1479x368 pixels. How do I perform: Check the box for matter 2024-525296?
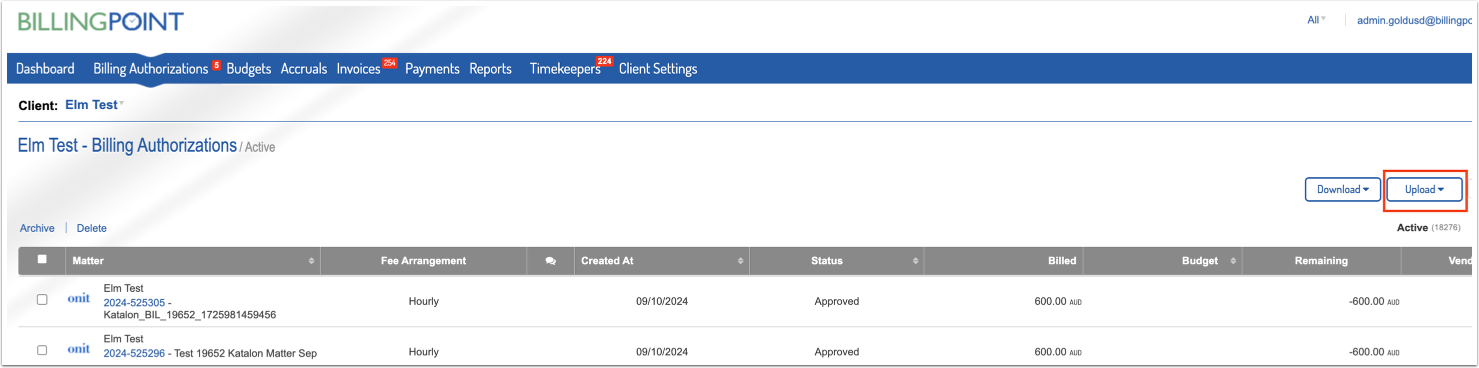click(42, 351)
